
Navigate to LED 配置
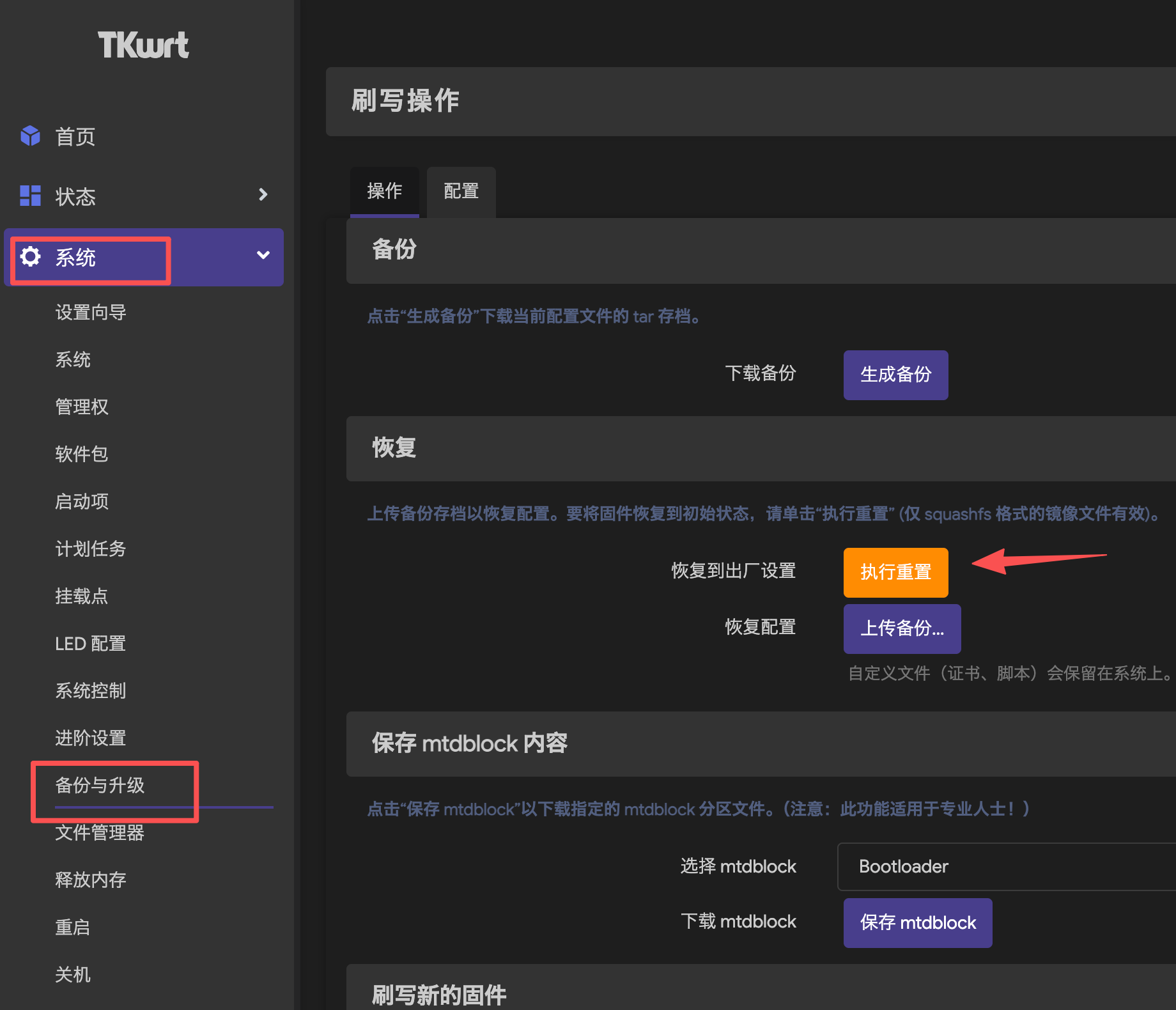click(90, 644)
